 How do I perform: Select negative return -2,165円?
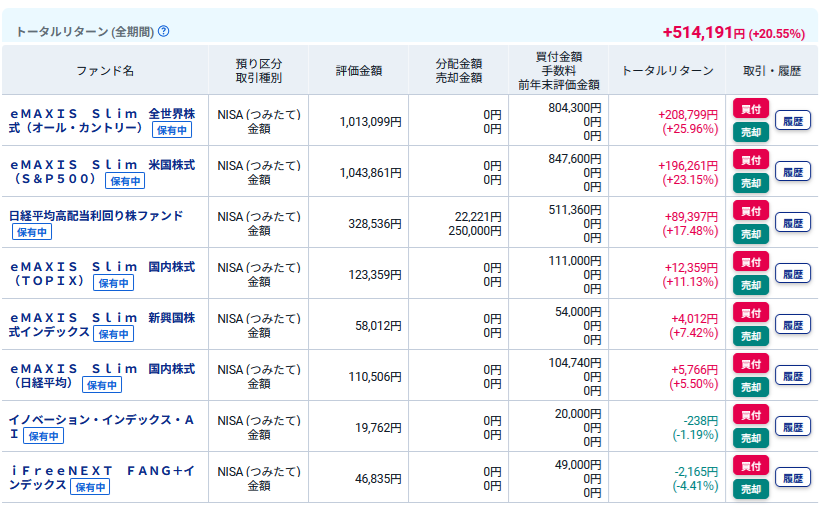click(696, 472)
